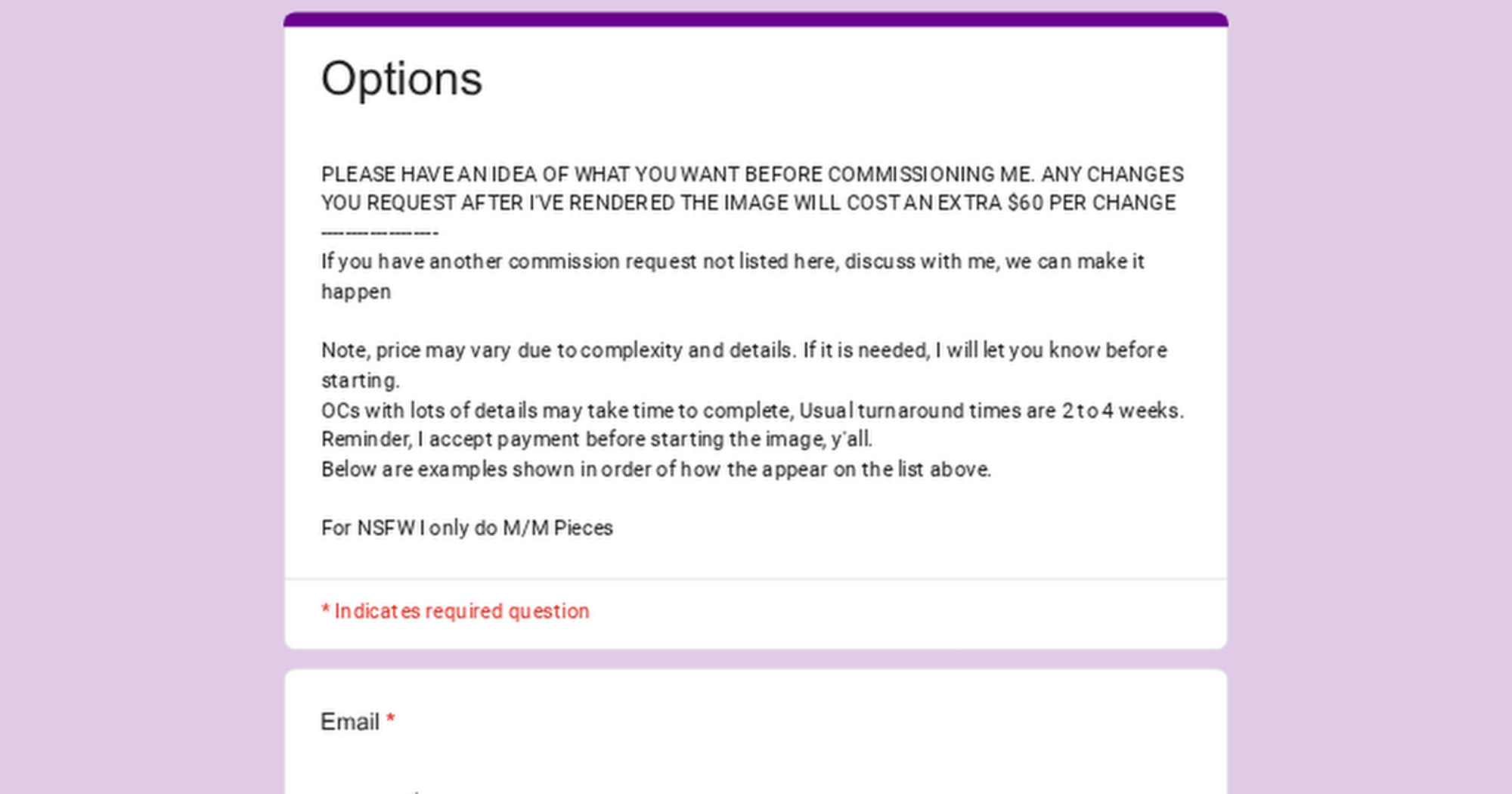Image resolution: width=1512 pixels, height=794 pixels.
Task: Click the red asterisk before "Indicates required question"
Action: point(325,610)
